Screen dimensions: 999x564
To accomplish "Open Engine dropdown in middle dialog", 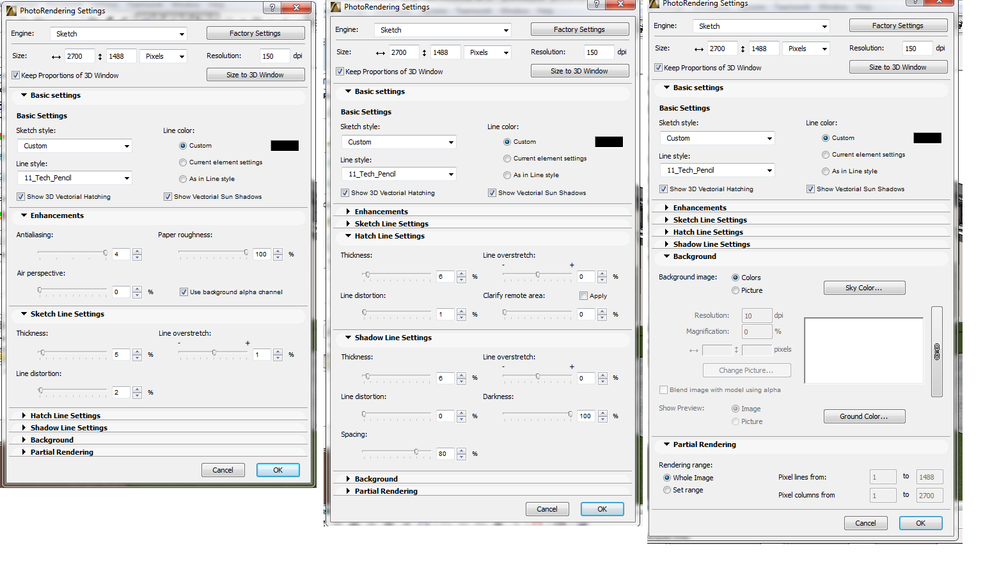I will pyautogui.click(x=443, y=30).
